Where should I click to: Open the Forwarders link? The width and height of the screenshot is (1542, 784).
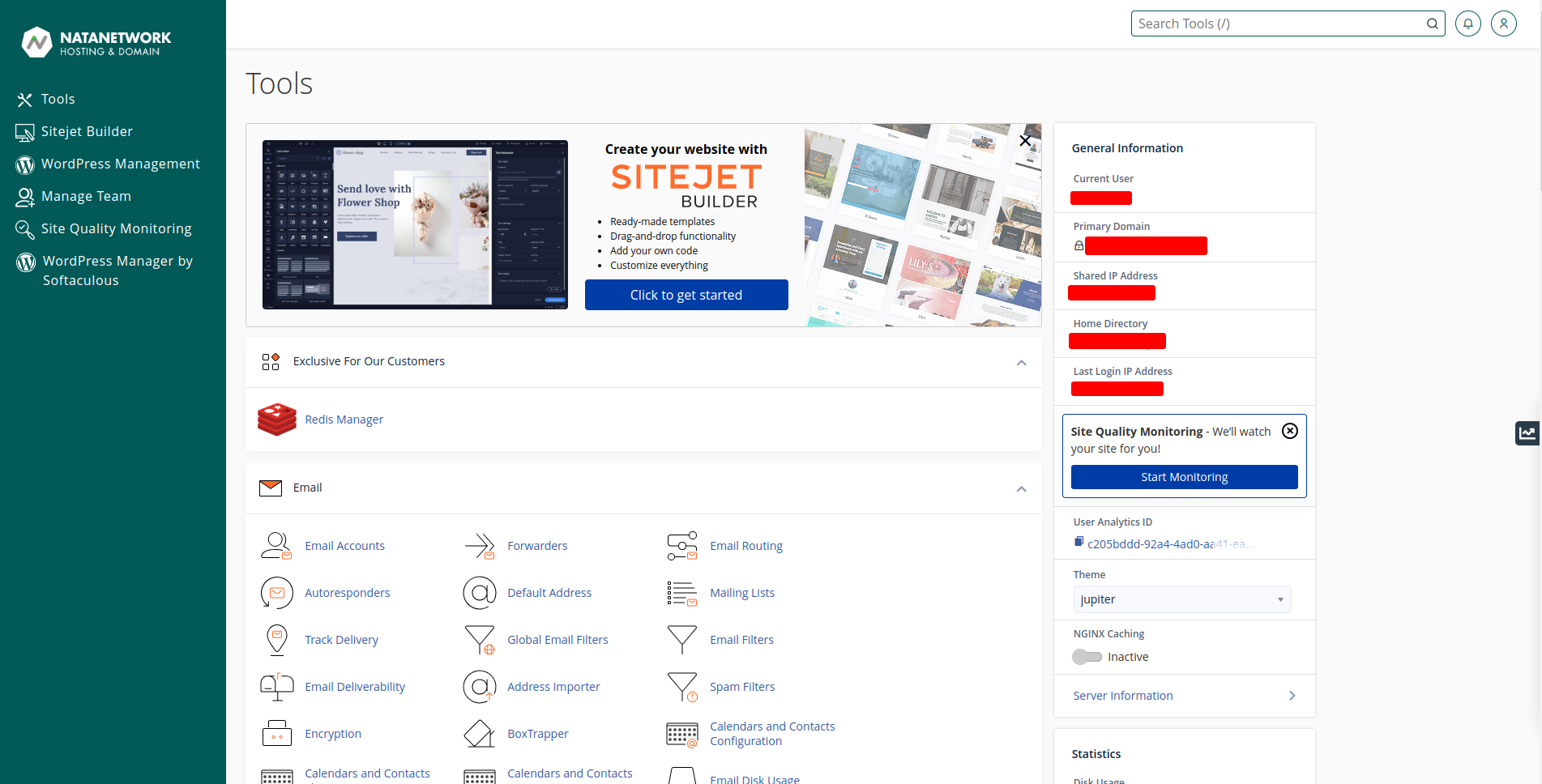click(x=537, y=546)
